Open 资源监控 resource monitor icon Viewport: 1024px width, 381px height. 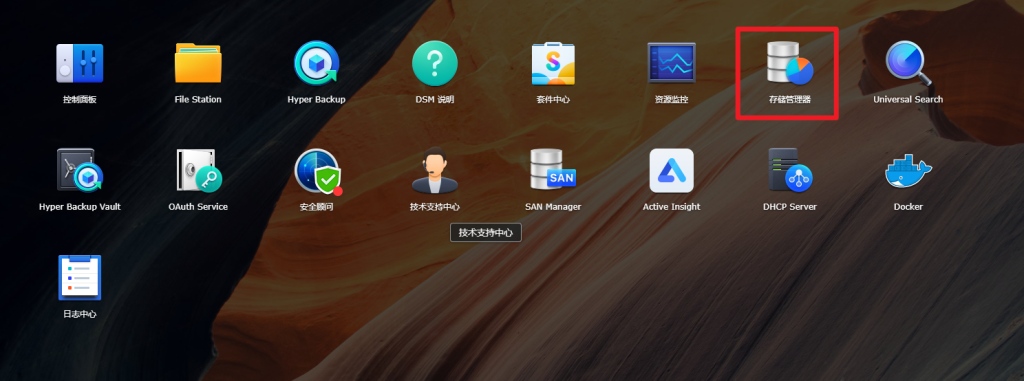(x=671, y=63)
